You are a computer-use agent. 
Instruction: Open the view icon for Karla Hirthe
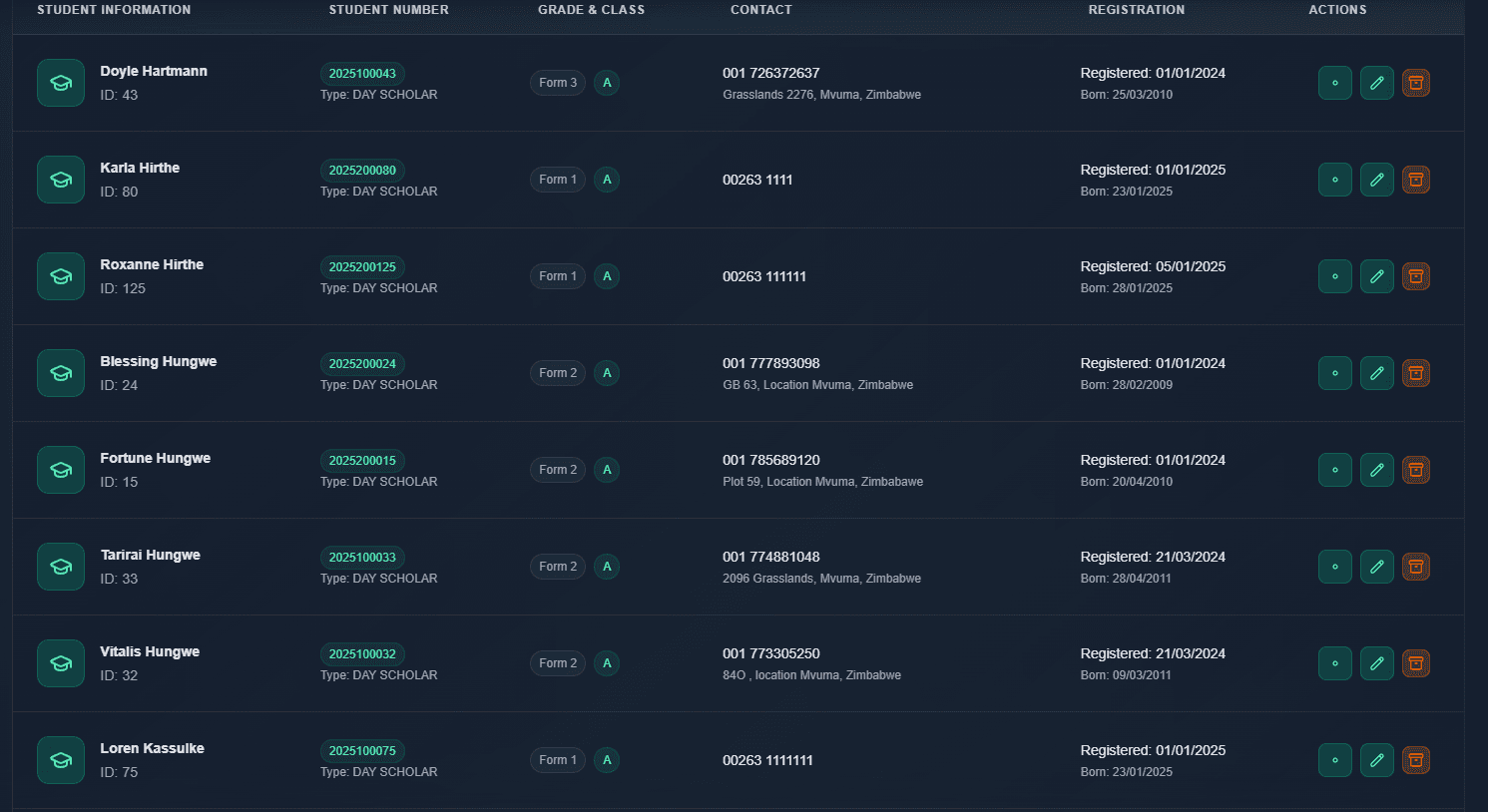tap(1334, 180)
